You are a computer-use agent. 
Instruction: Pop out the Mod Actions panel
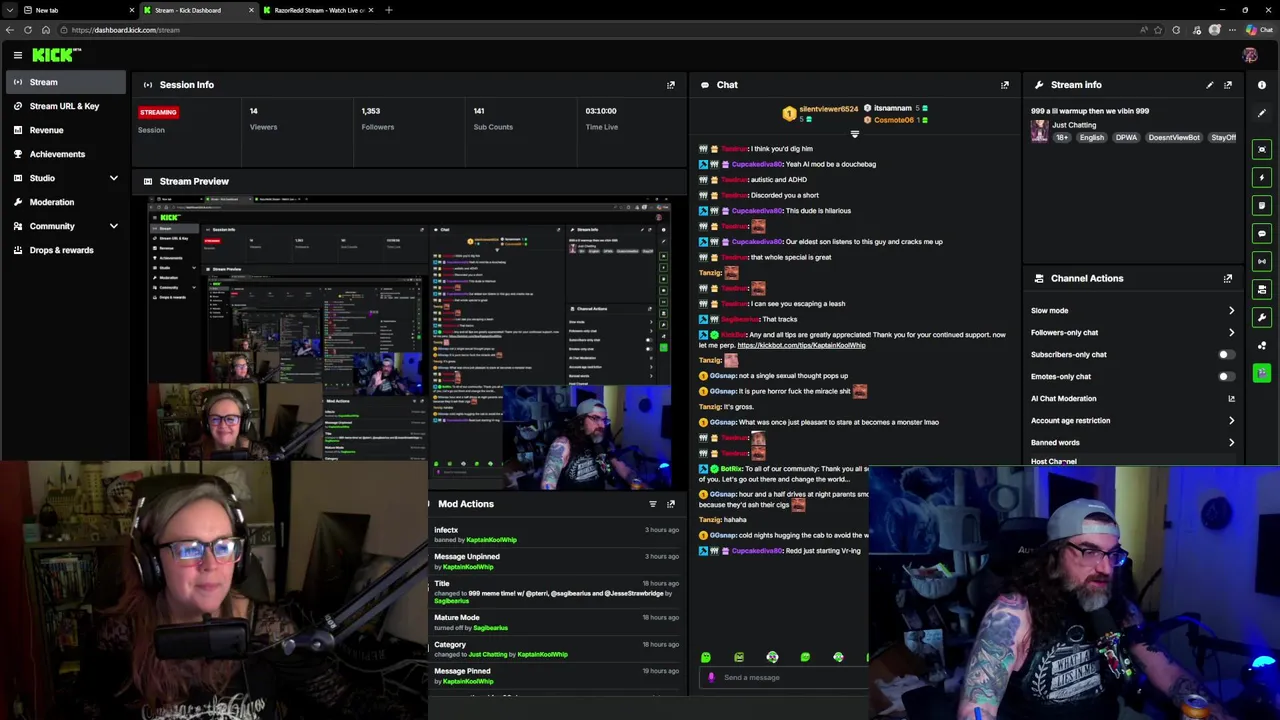[x=671, y=504]
